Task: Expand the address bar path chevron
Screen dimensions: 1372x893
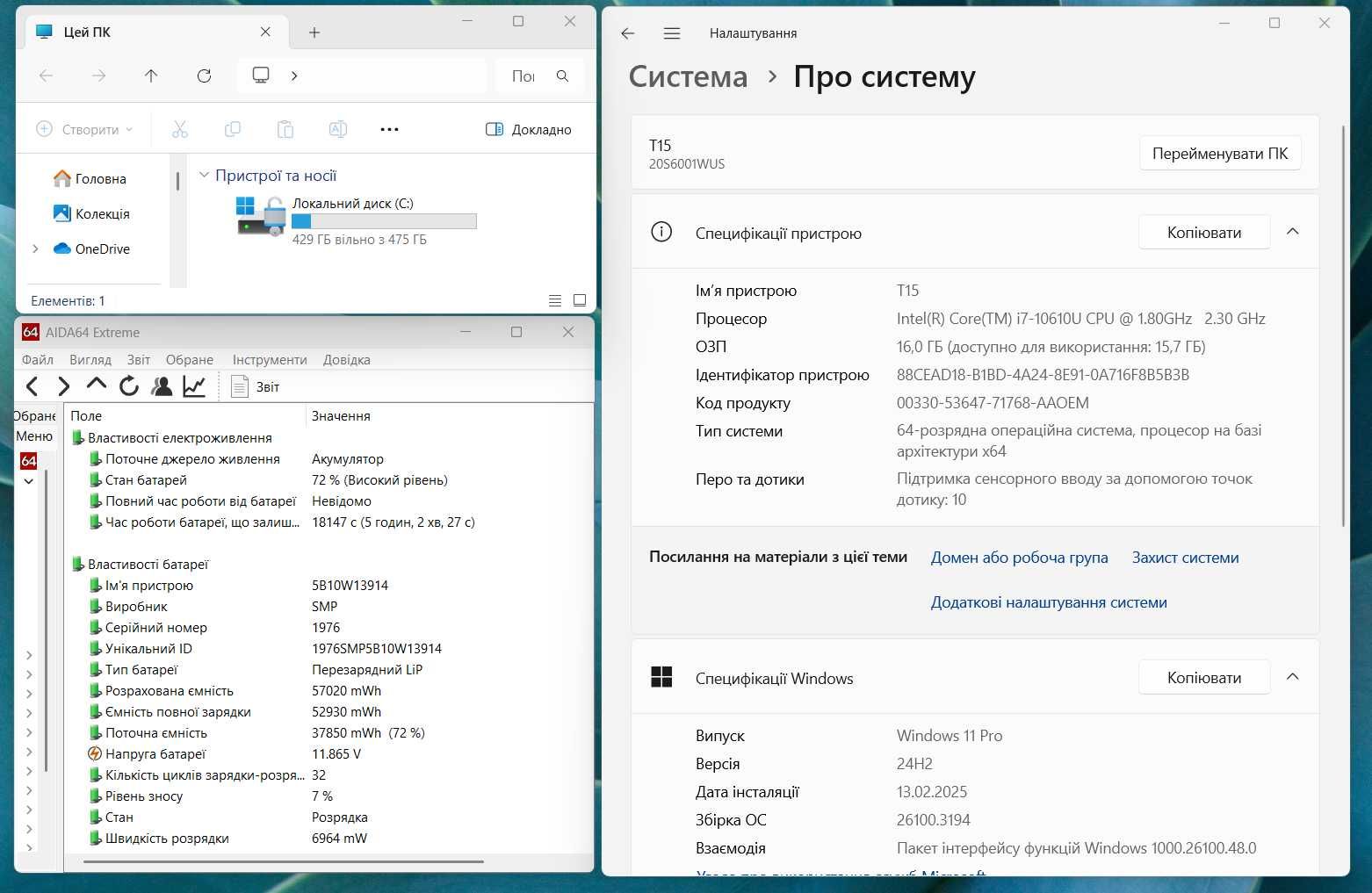Action: [x=294, y=76]
